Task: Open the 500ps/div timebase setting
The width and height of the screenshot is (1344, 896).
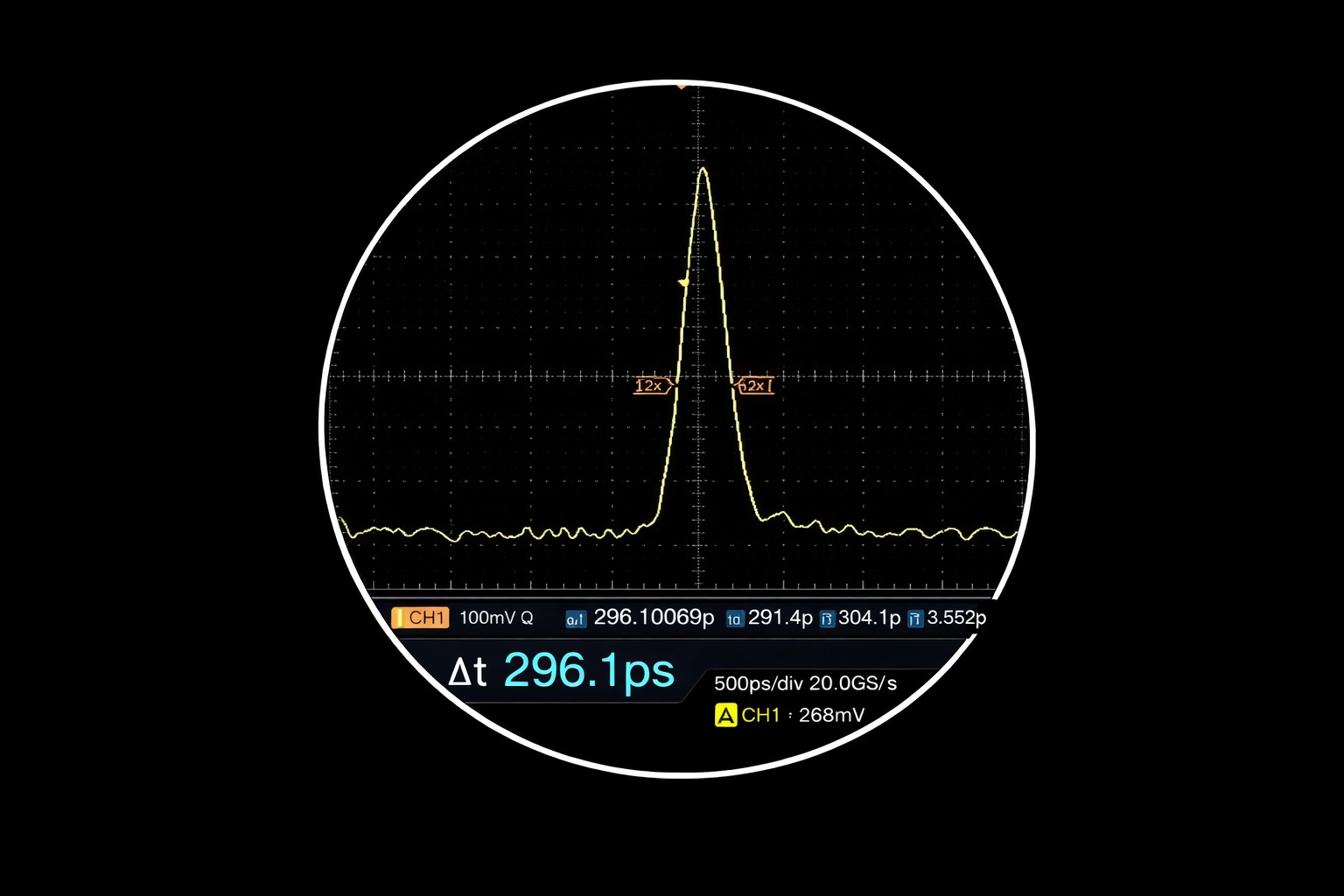Action: (x=758, y=683)
